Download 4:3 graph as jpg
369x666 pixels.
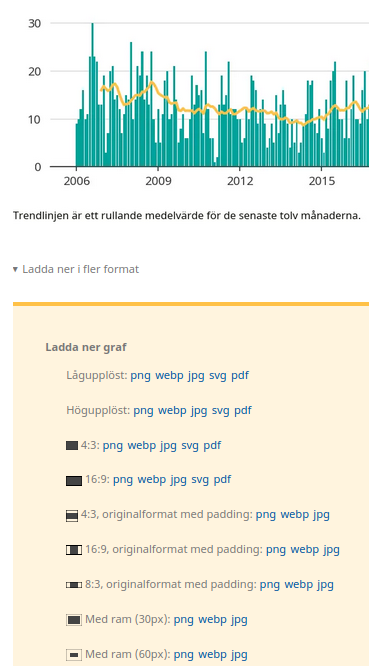coord(168,446)
